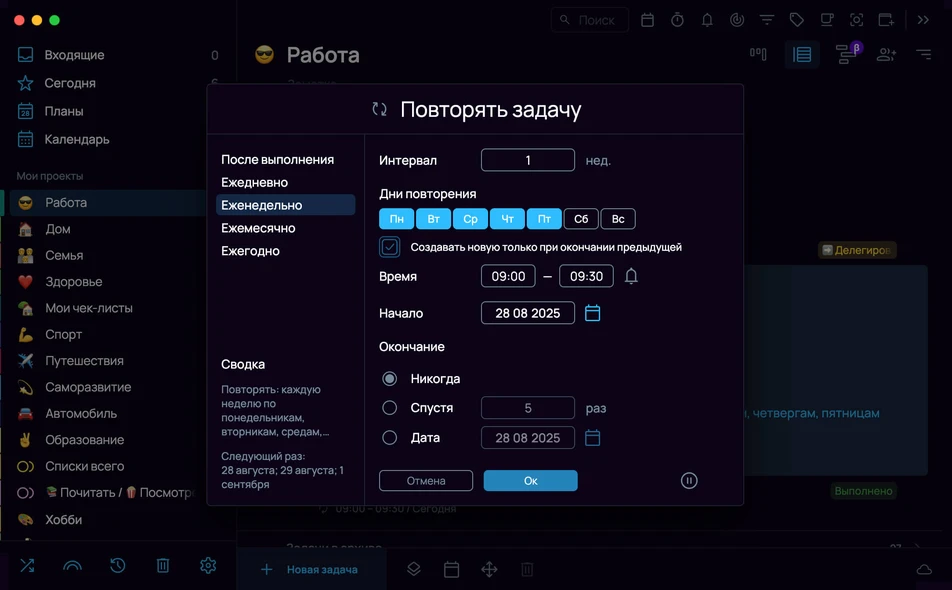The width and height of the screenshot is (952, 590).
Task: Uncheck Создавать новую только при окончании предыдущей
Action: tap(389, 247)
